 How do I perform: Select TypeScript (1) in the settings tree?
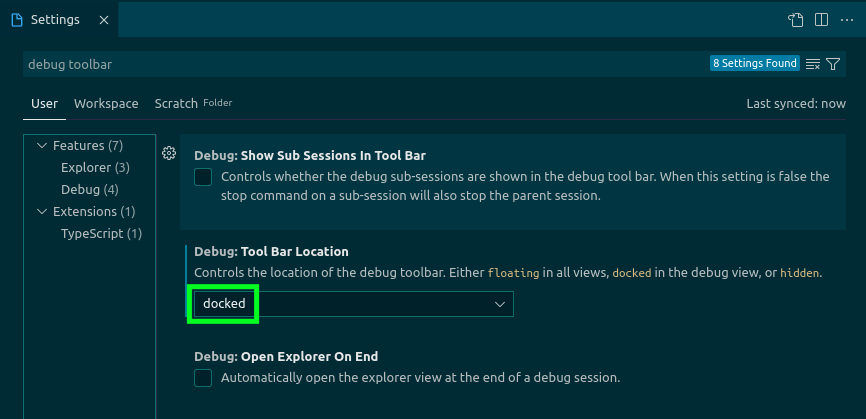point(101,234)
